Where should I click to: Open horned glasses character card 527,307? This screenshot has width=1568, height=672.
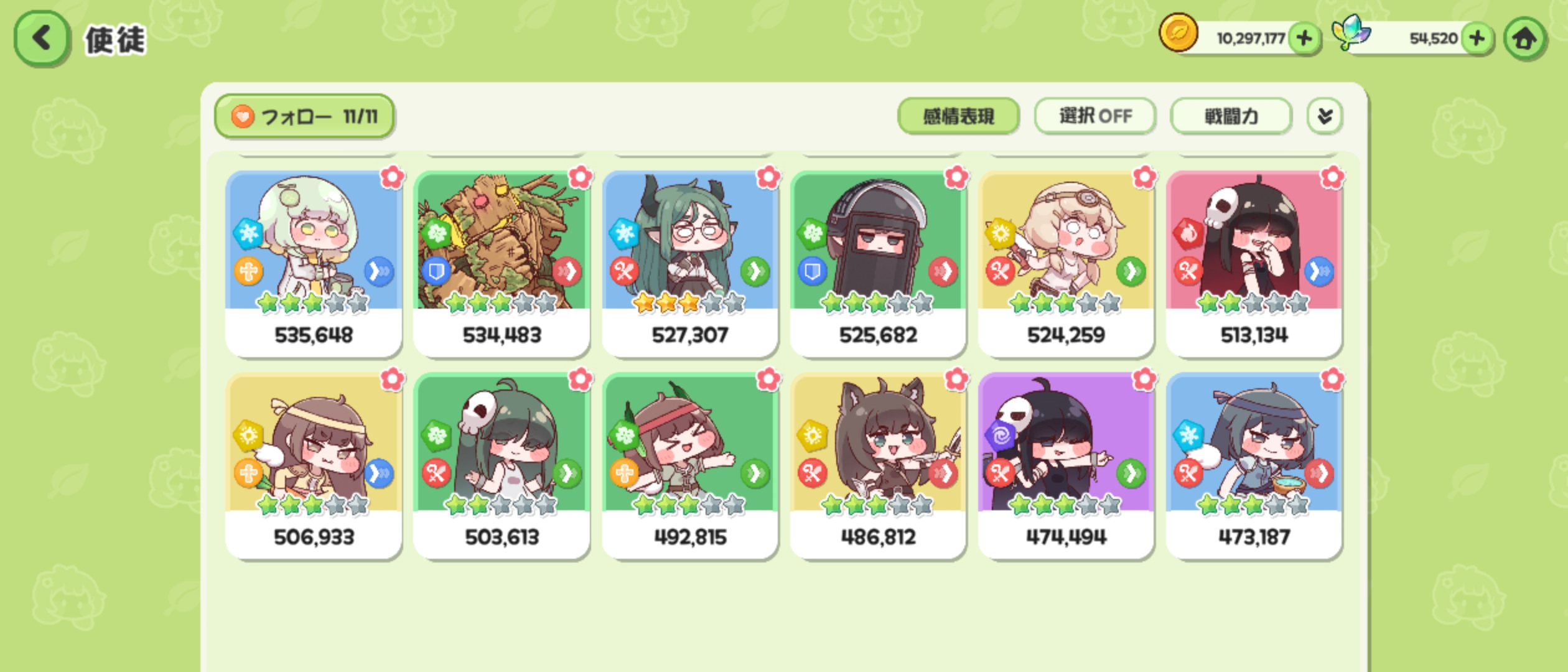pos(690,264)
